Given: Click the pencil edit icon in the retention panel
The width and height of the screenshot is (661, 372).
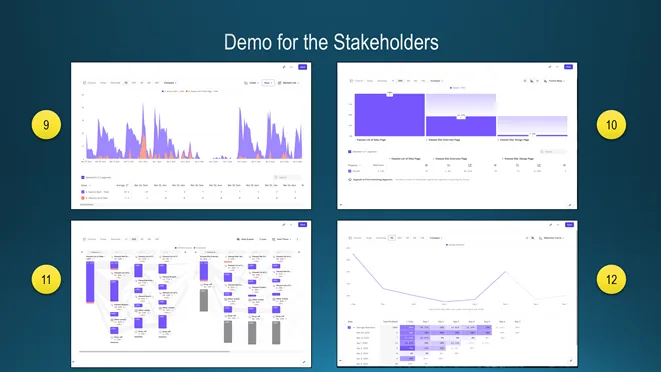Looking at the screenshot, I should pyautogui.click(x=551, y=225).
